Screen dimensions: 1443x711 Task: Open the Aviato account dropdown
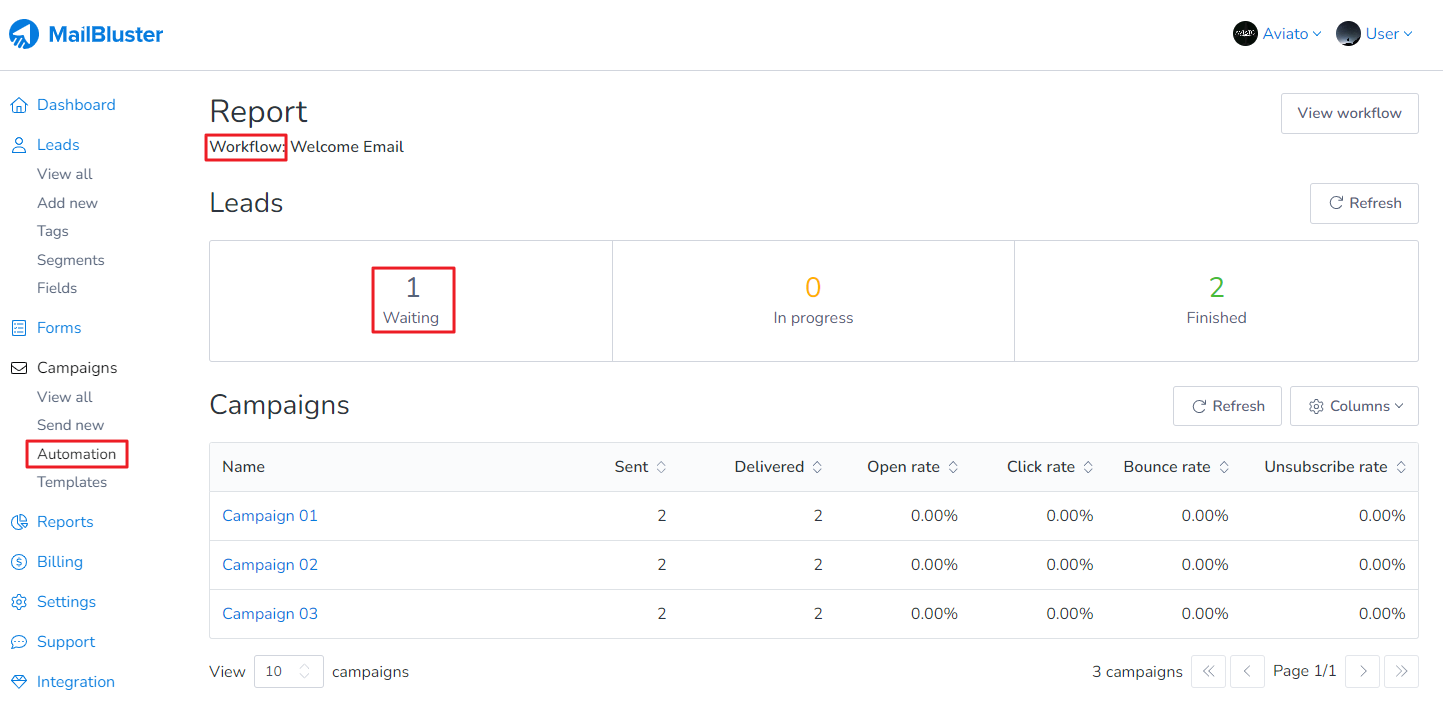1277,33
